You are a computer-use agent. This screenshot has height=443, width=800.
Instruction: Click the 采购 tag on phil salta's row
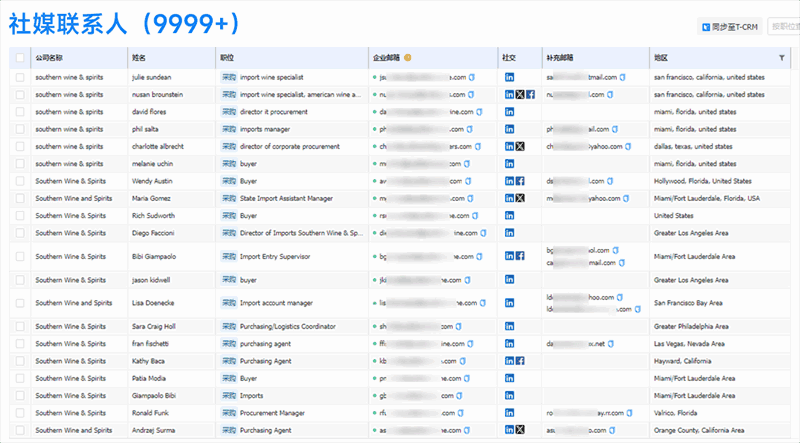click(x=228, y=129)
